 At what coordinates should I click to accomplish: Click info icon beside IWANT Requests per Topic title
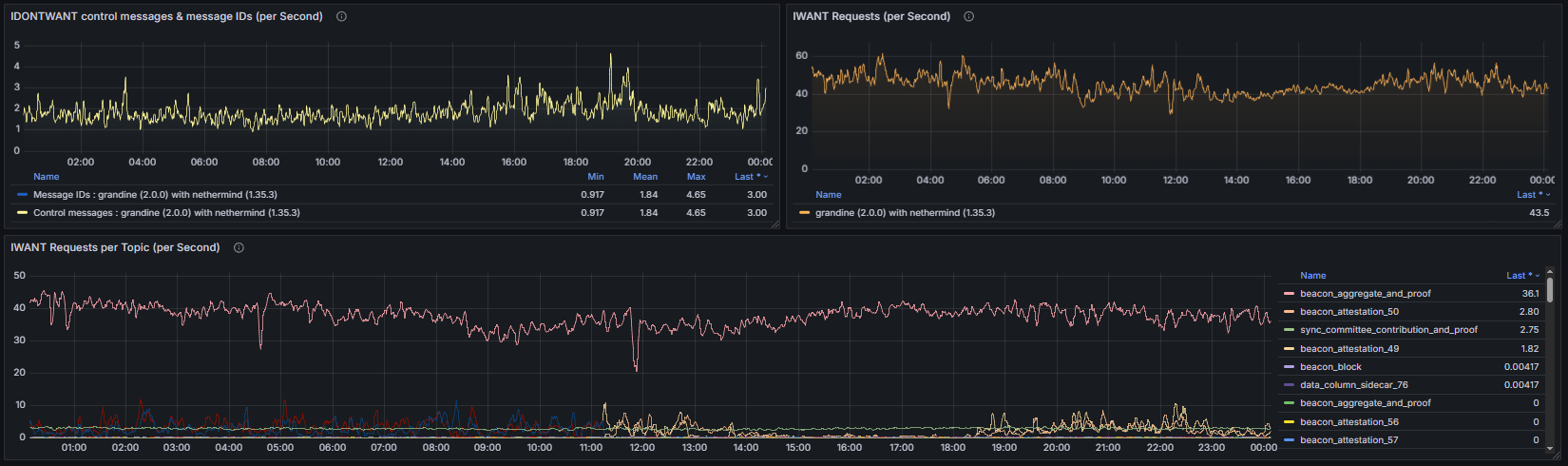coord(239,247)
